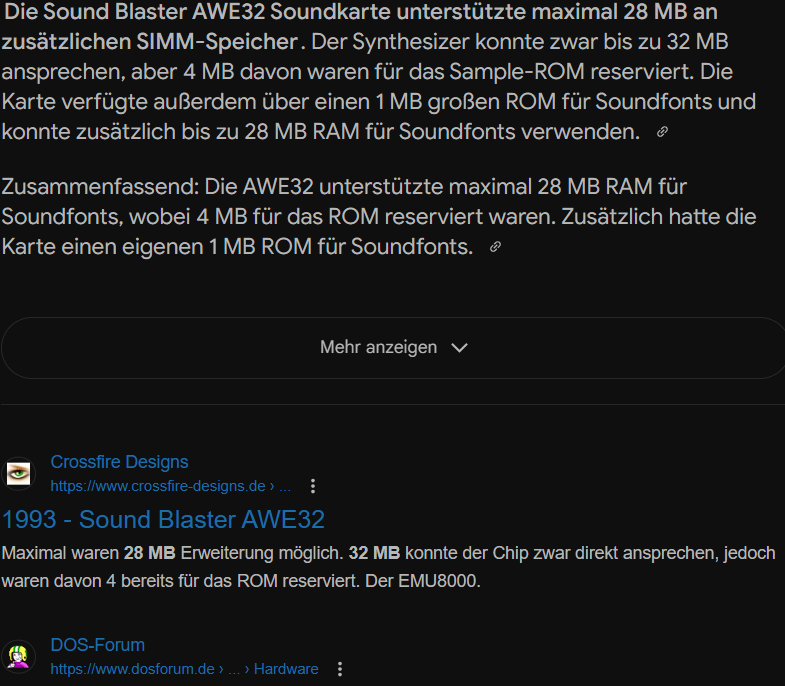
Task: Click the Crossfire Designs eye favicon
Action: [x=19, y=474]
